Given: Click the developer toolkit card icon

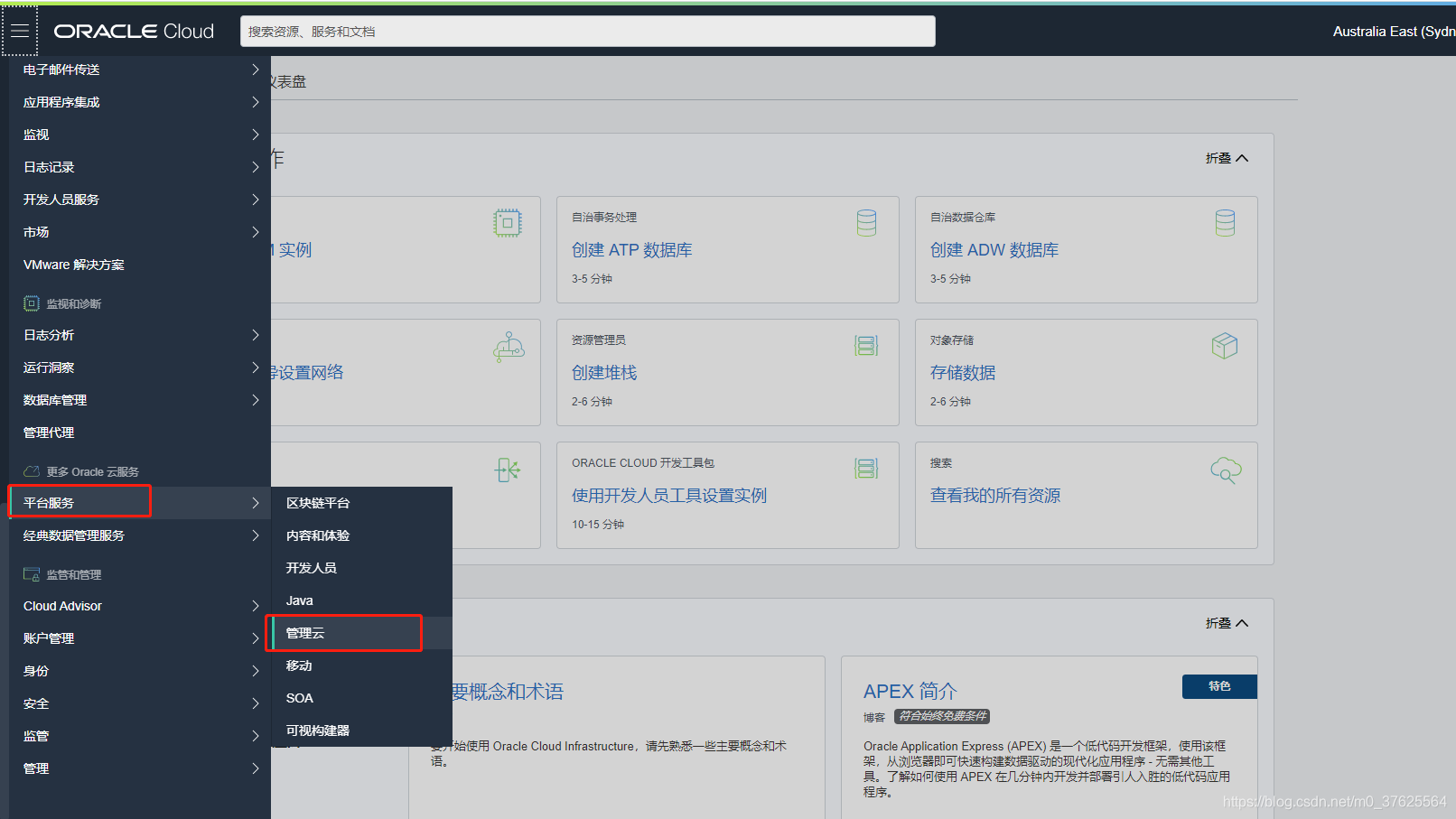Looking at the screenshot, I should pyautogui.click(x=866, y=469).
